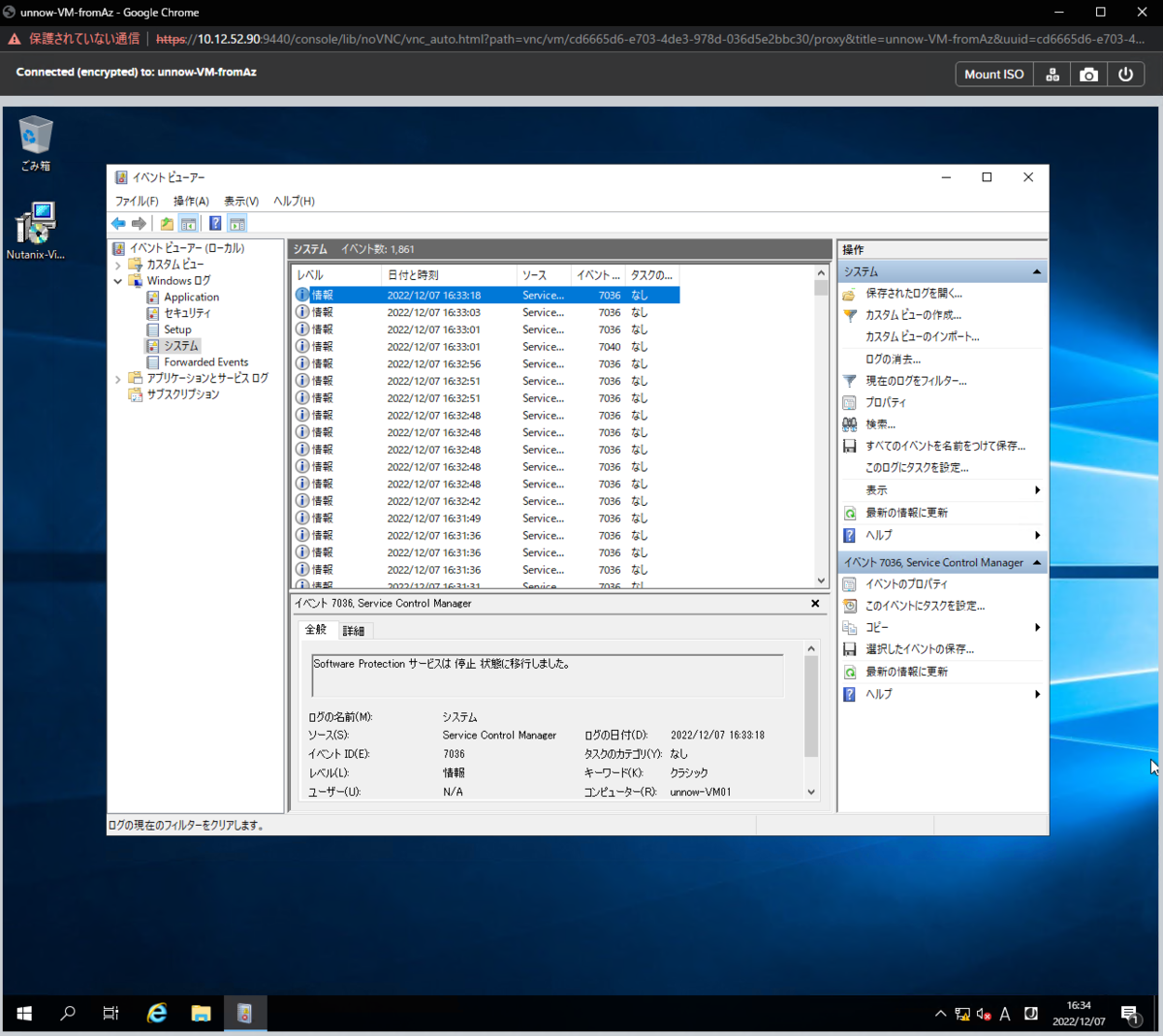Open File Explorer from taskbar

pyautogui.click(x=201, y=1014)
